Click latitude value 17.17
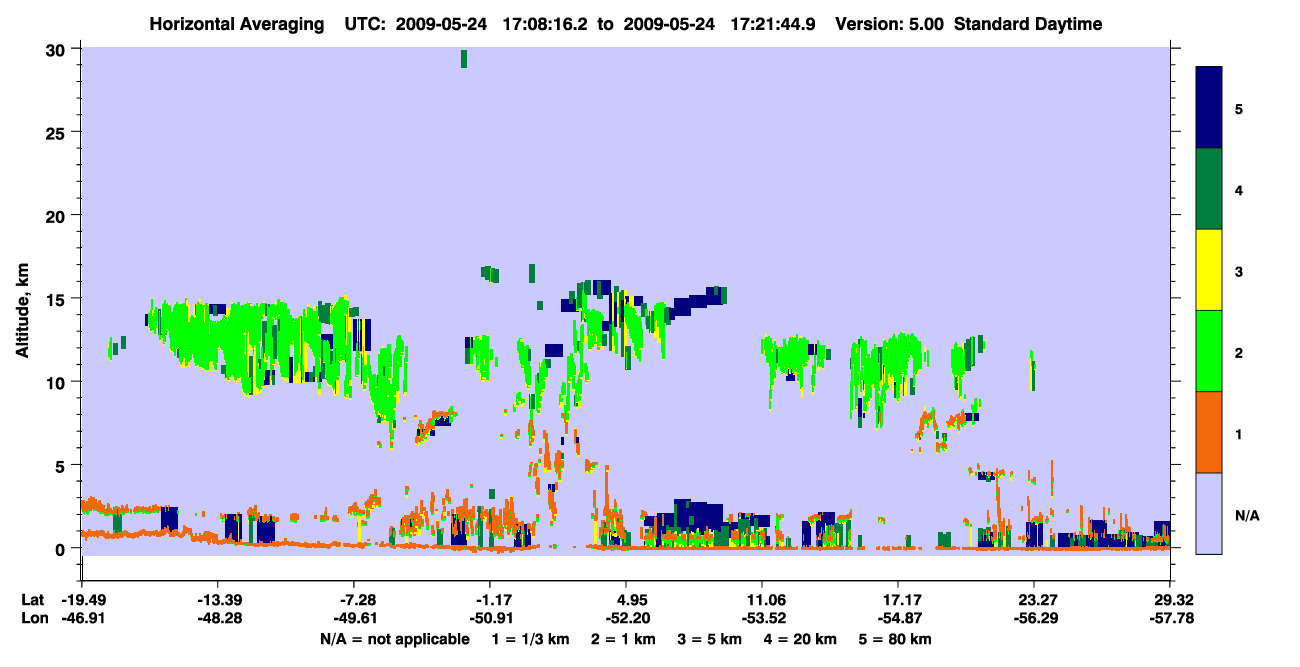Image resolution: width=1300 pixels, height=667 pixels. [x=898, y=600]
